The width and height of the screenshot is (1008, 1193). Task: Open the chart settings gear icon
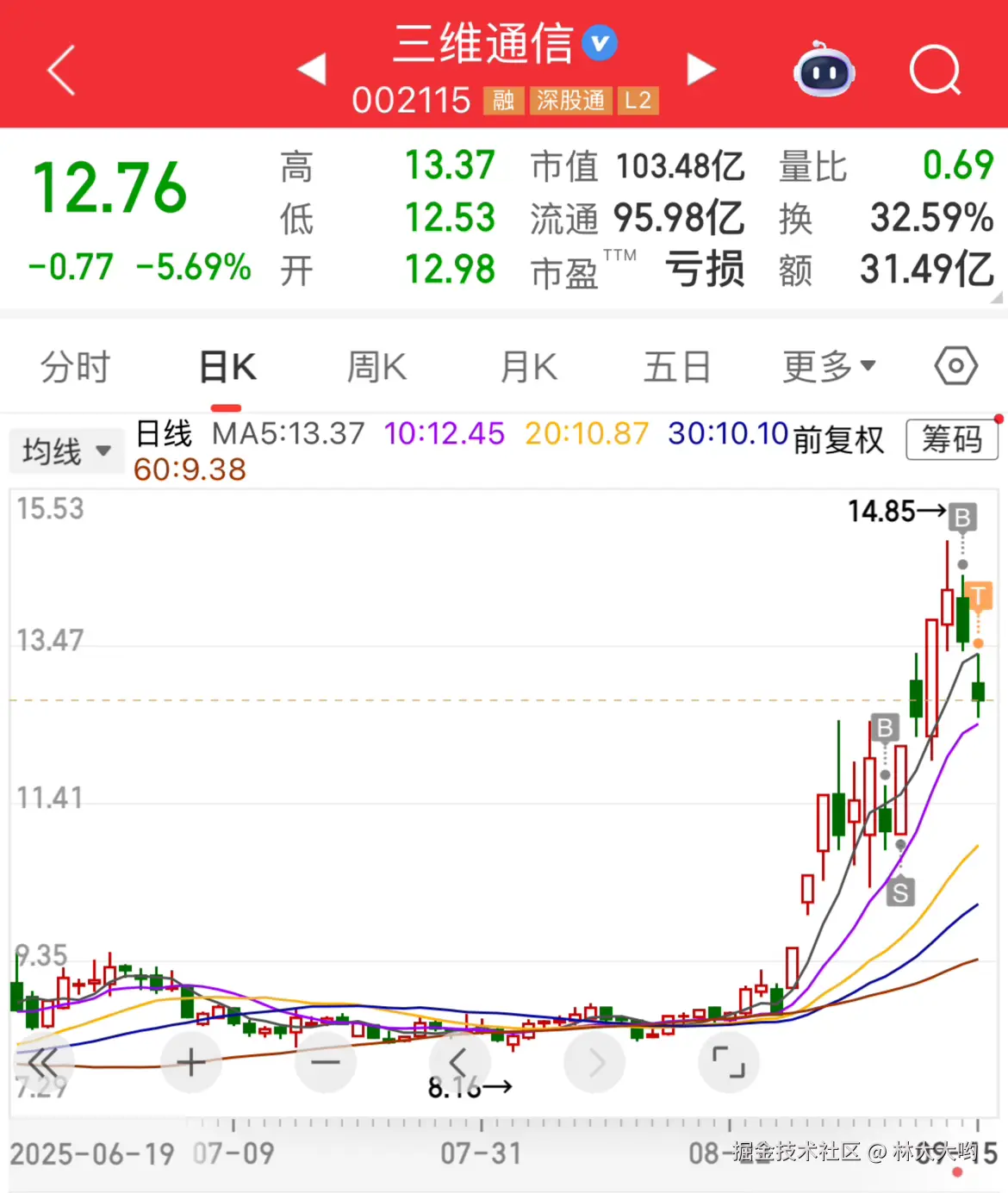(x=956, y=365)
